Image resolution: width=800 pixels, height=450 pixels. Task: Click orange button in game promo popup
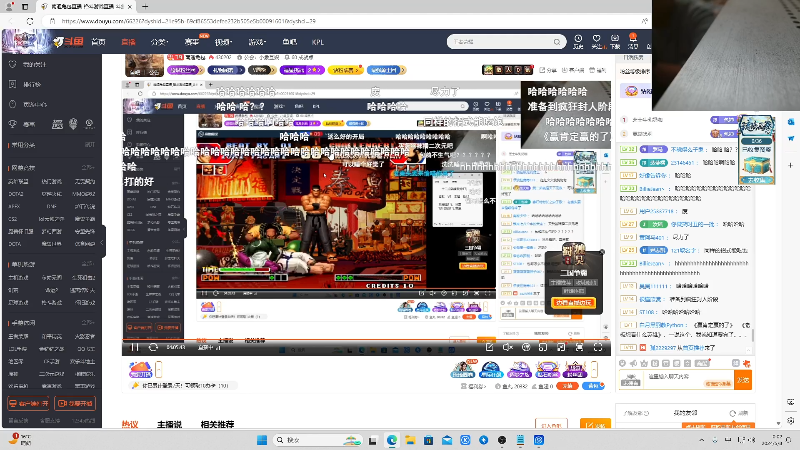573,303
